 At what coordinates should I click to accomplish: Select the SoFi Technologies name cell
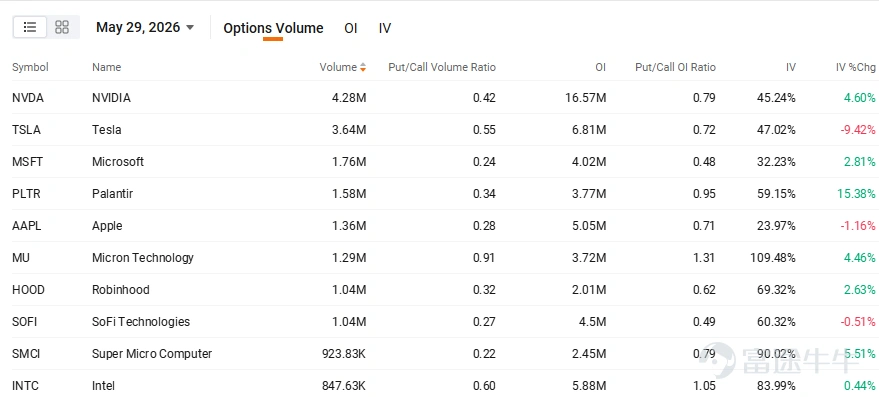tap(141, 322)
